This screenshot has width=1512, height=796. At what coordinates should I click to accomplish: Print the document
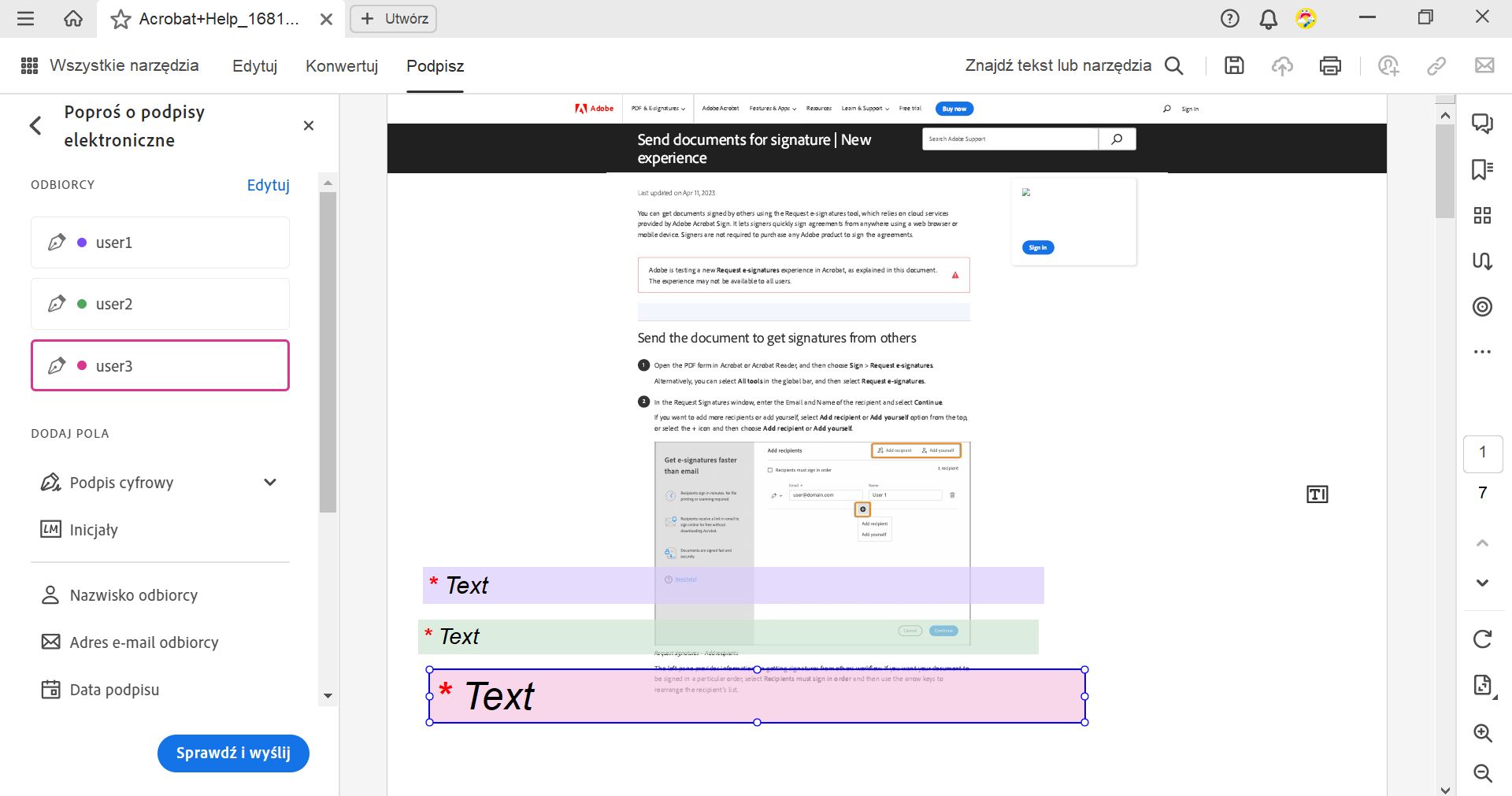tap(1330, 65)
